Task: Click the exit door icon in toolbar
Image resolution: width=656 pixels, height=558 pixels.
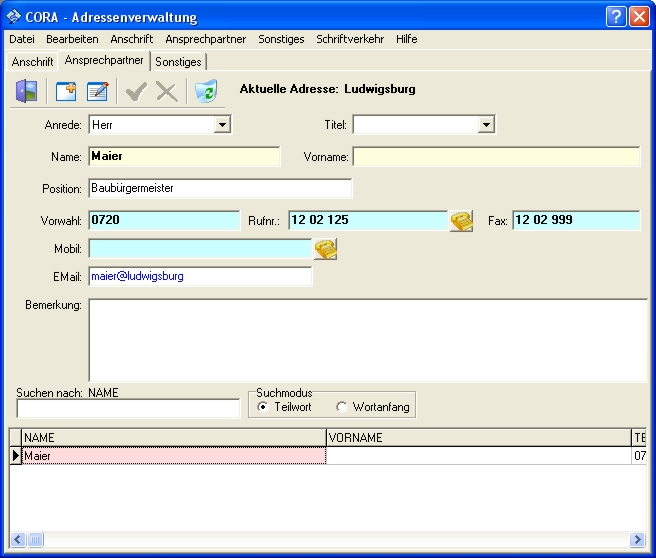Action: [26, 91]
